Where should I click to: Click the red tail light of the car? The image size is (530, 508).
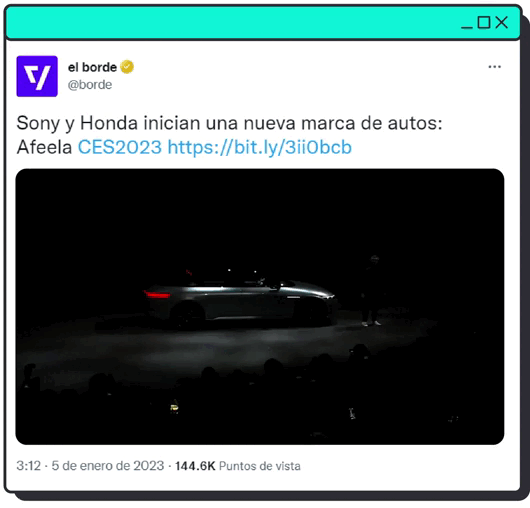pyautogui.click(x=158, y=295)
